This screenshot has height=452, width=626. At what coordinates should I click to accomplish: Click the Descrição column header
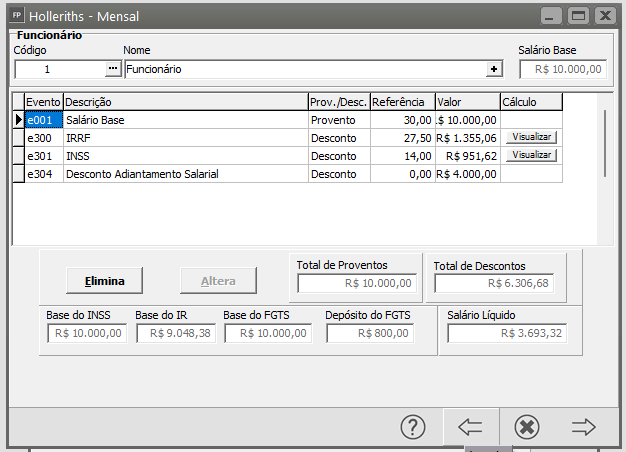(185, 102)
